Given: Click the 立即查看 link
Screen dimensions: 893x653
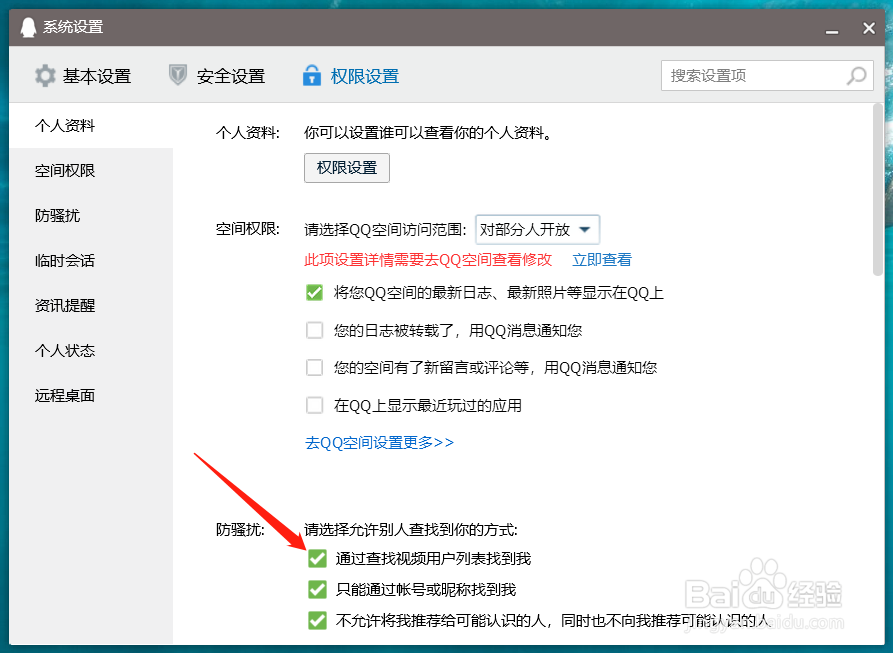Looking at the screenshot, I should pos(602,260).
